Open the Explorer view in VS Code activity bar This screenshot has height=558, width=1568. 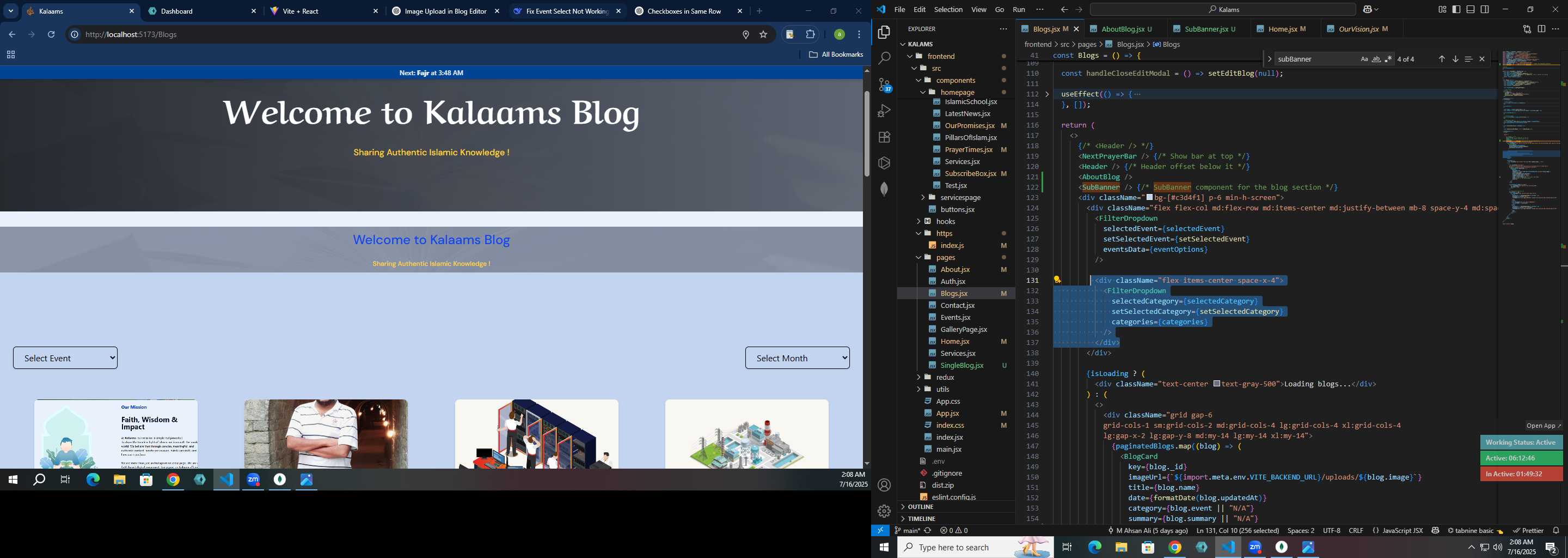[x=884, y=32]
